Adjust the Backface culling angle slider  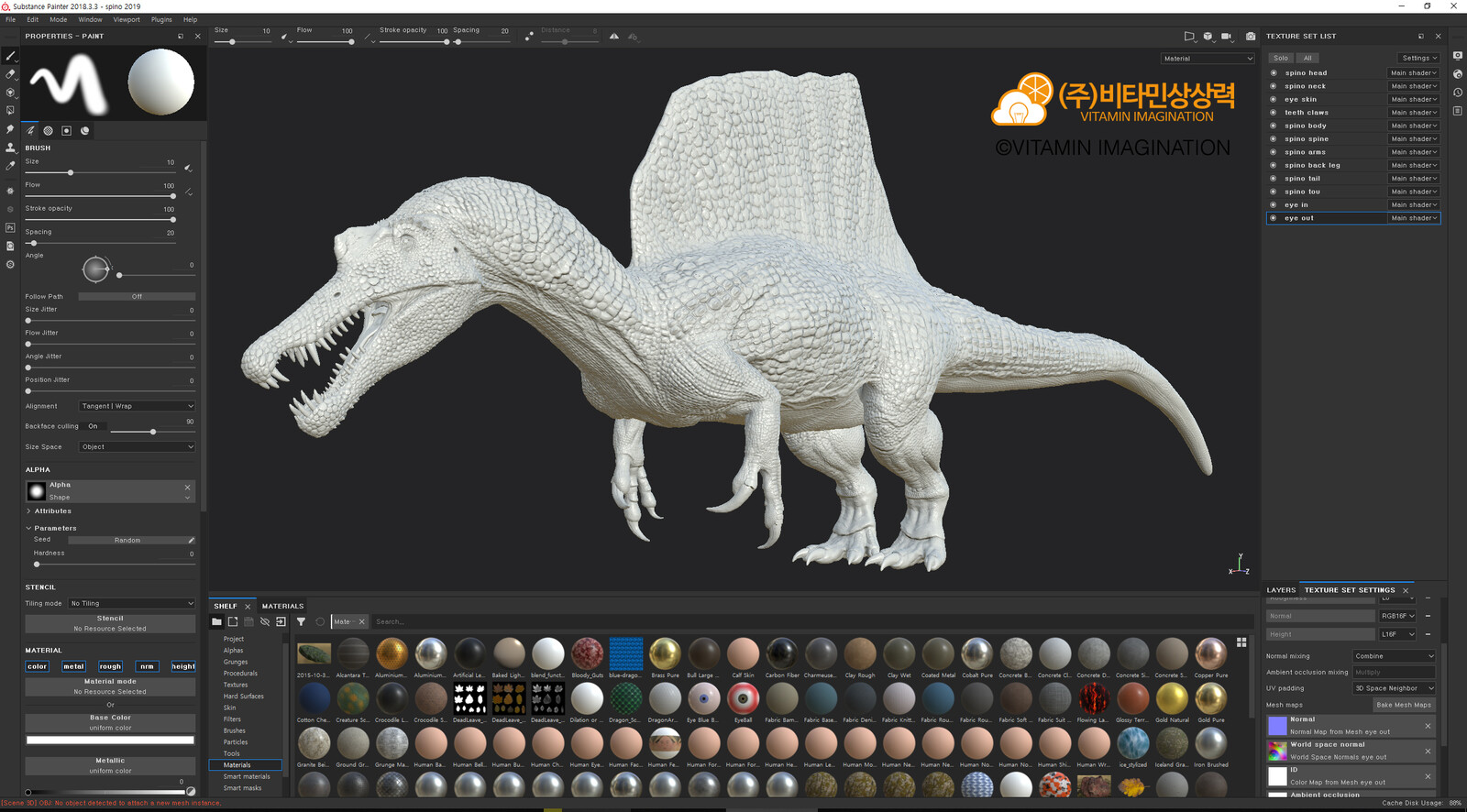(151, 432)
